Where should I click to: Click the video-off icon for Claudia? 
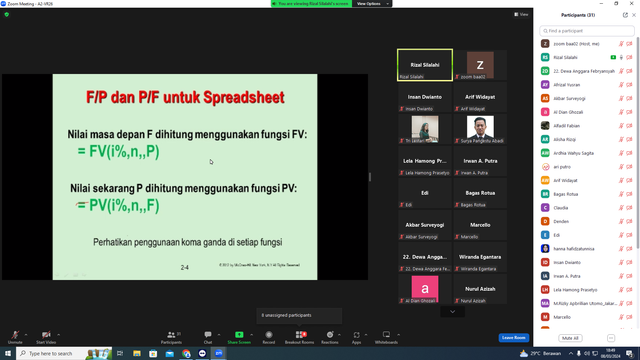point(629,208)
